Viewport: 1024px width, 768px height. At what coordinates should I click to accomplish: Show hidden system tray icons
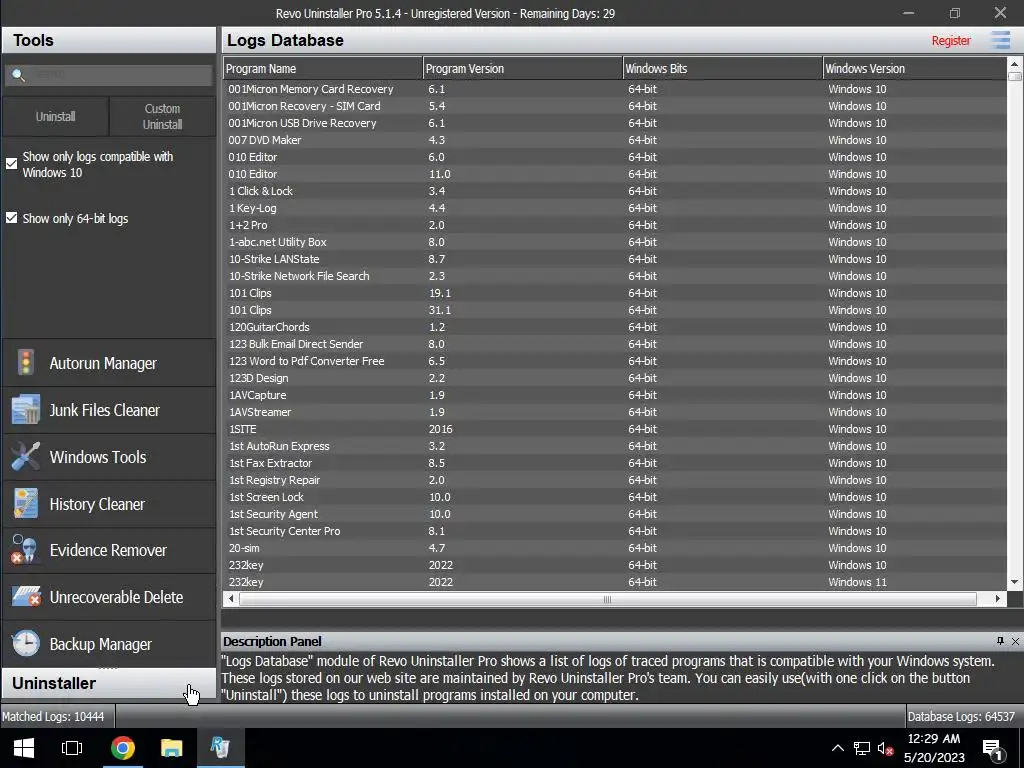point(837,748)
